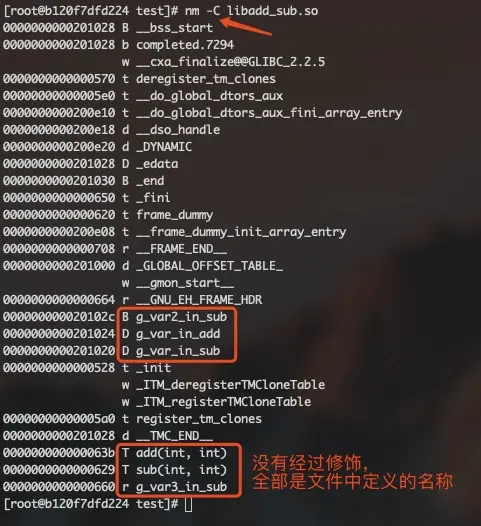Click the nm -C libadd_sub.so command text
The width and height of the screenshot is (481, 526).
click(252, 11)
